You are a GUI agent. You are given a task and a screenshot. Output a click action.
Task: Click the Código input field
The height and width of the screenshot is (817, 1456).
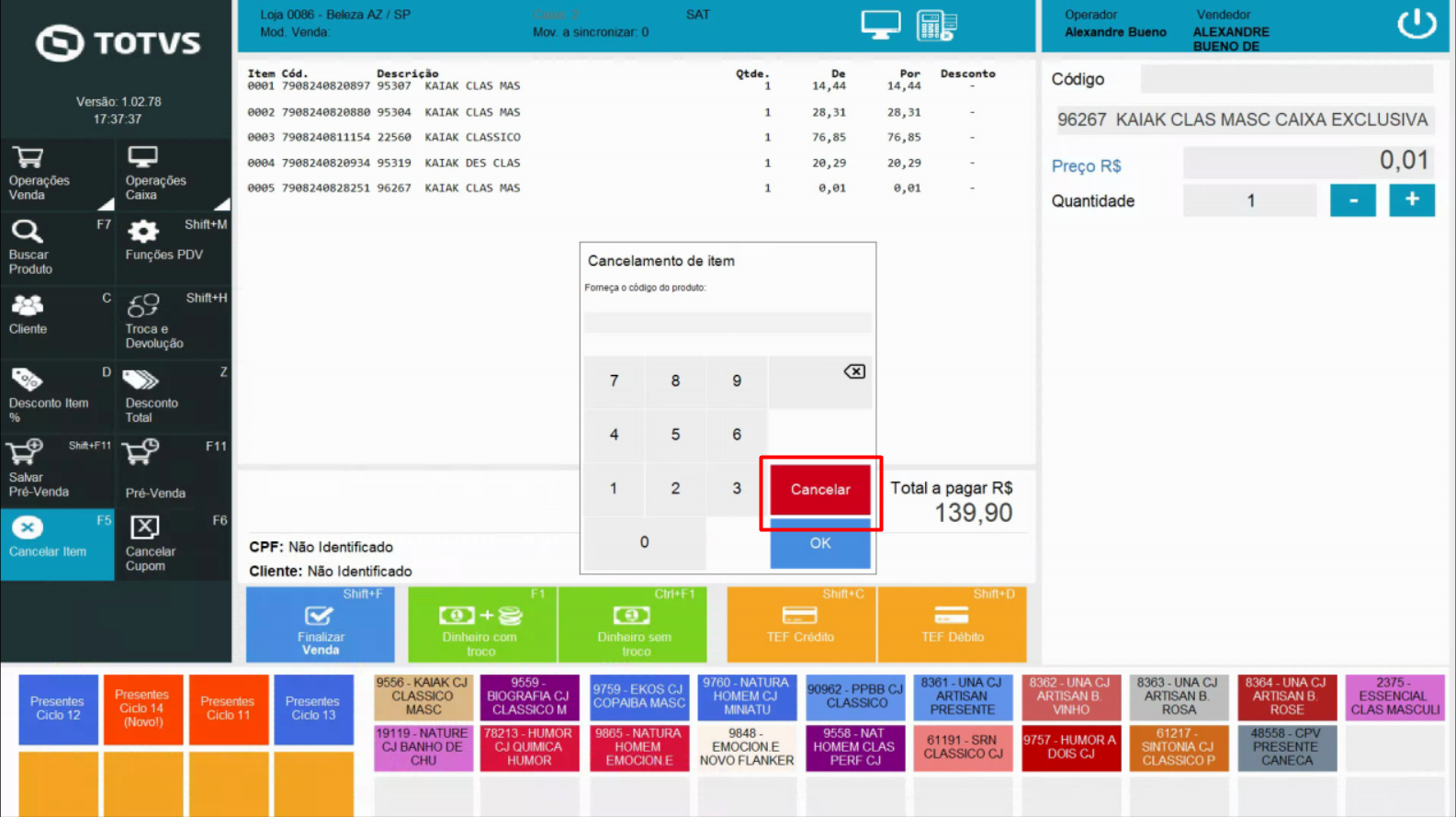click(x=1286, y=79)
